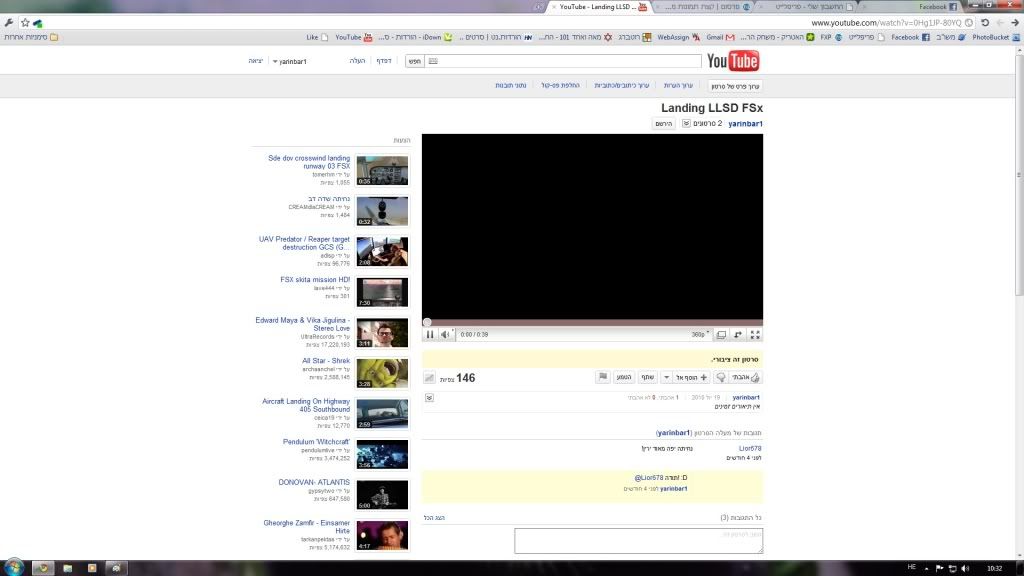Open the Facebook bookmark in bookmarks bar
This screenshot has width=1024, height=576.
910,37
